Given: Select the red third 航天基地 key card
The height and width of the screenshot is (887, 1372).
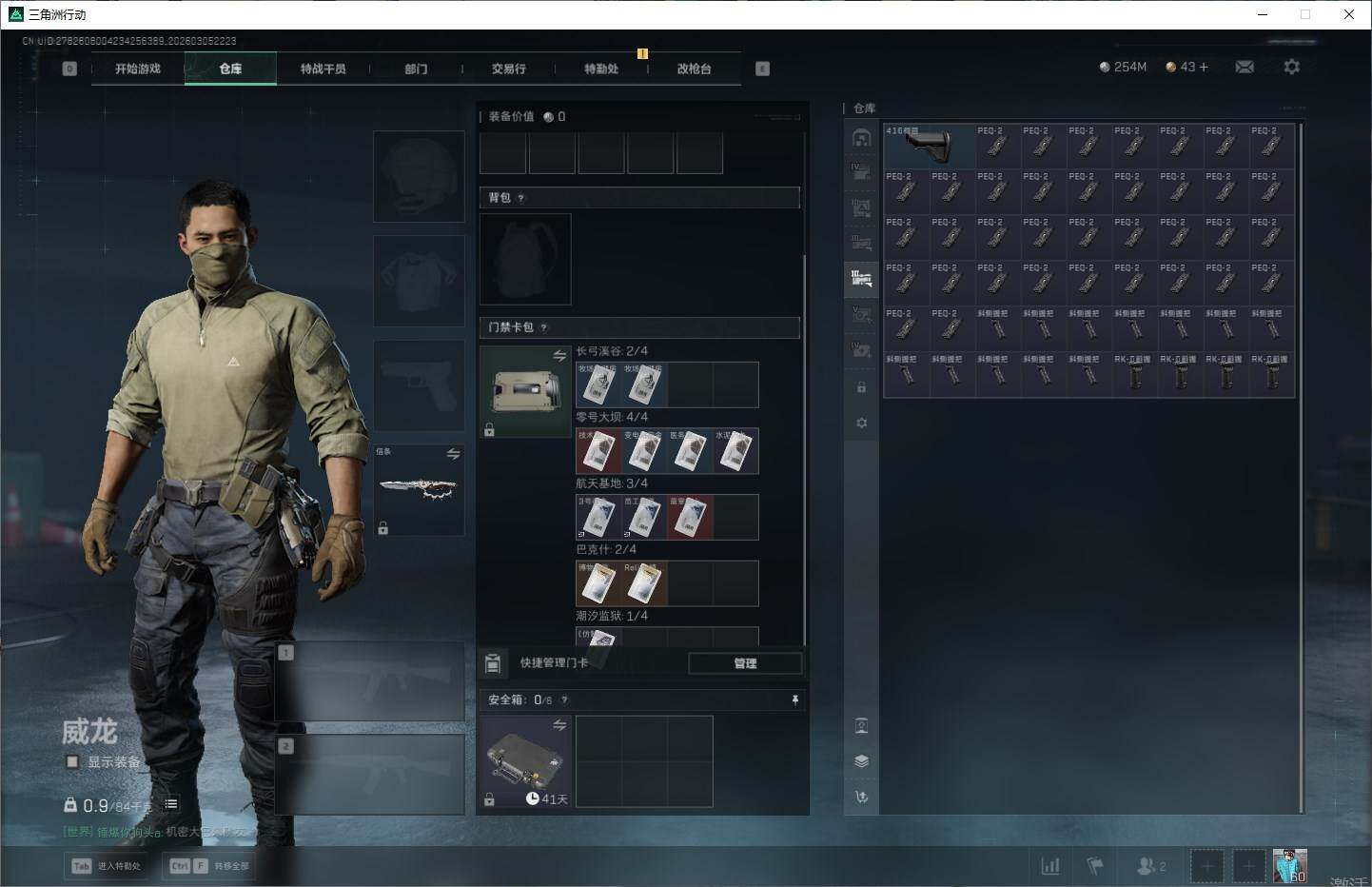Looking at the screenshot, I should (x=690, y=517).
